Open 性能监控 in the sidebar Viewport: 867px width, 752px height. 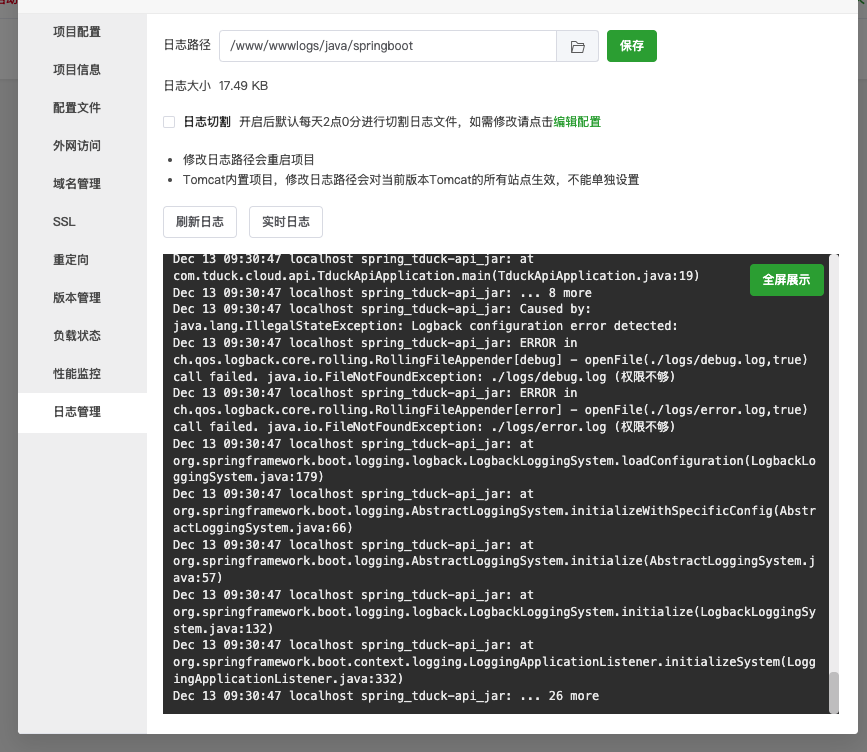tap(77, 374)
